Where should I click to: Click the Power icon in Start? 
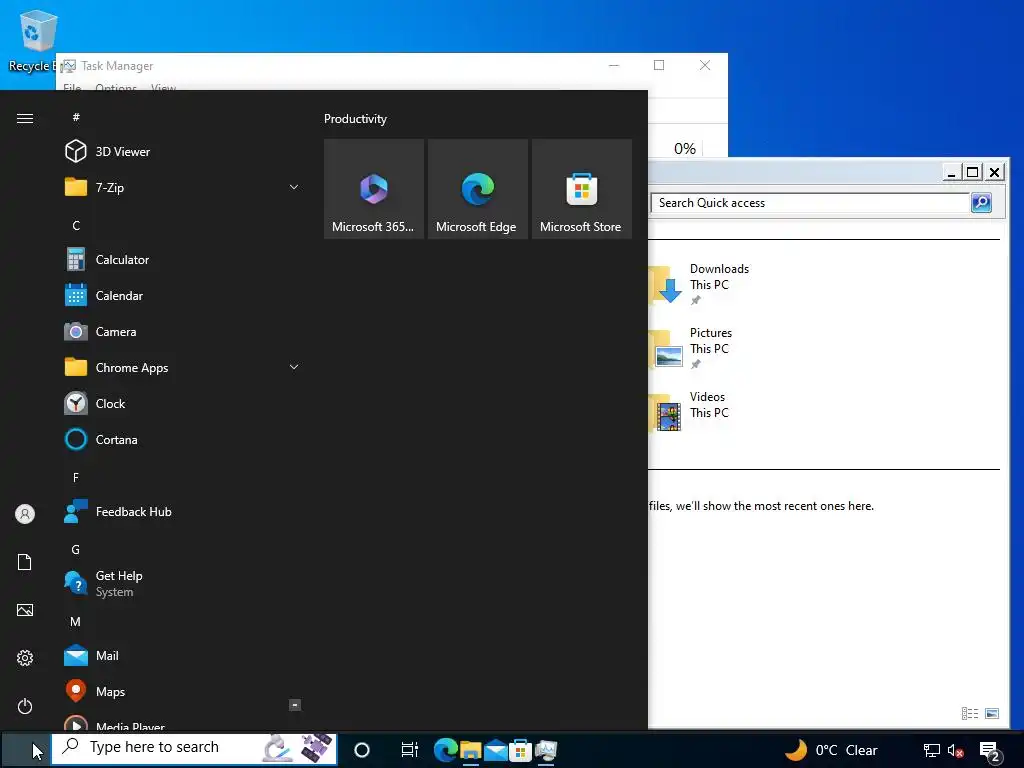tap(25, 706)
